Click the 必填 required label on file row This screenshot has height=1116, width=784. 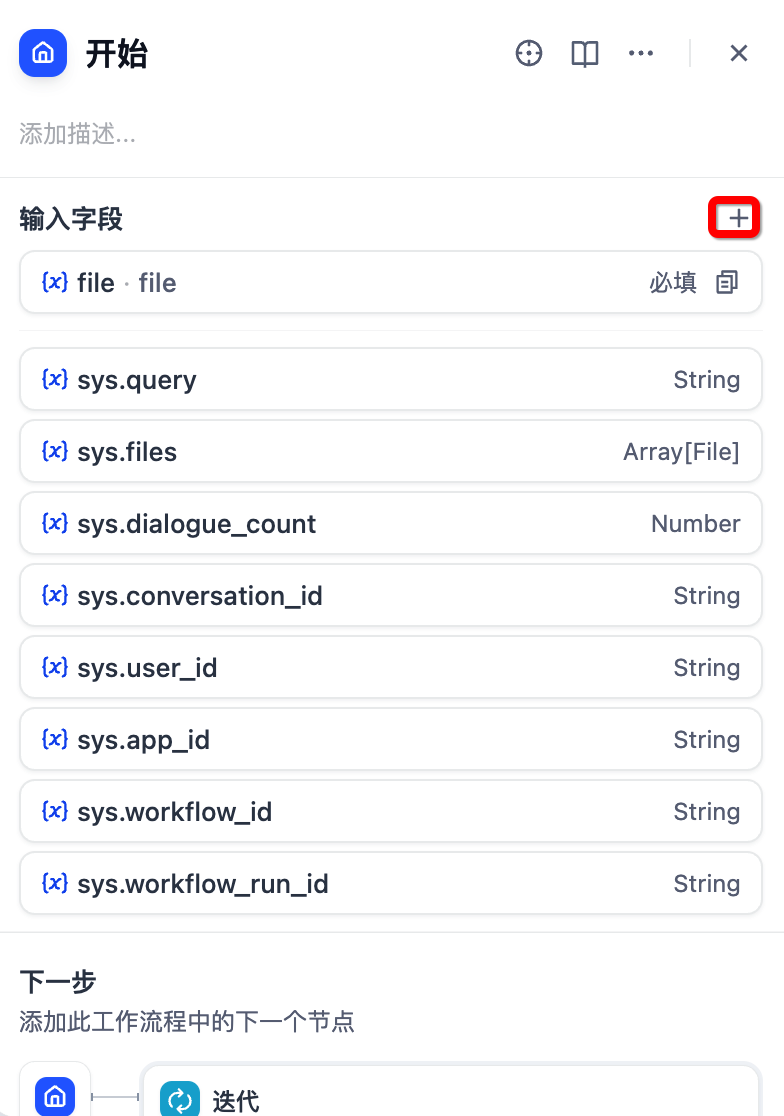click(673, 283)
